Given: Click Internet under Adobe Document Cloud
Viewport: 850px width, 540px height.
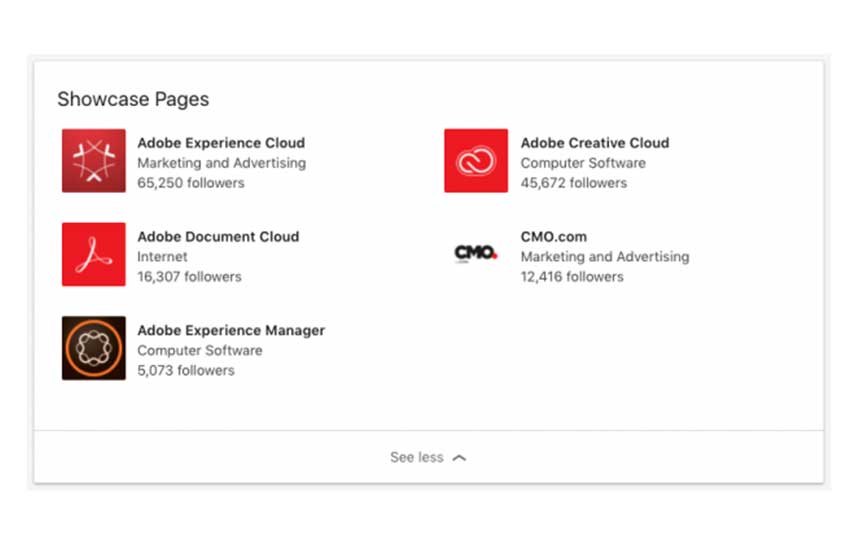Looking at the screenshot, I should (x=162, y=257).
